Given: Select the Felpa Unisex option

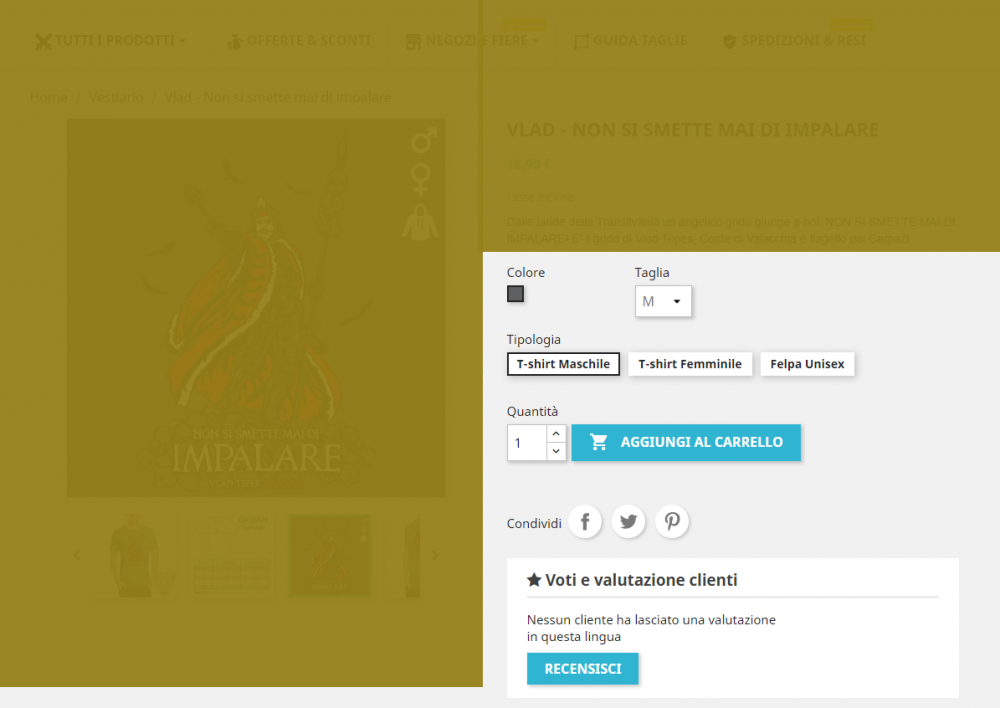Looking at the screenshot, I should (807, 364).
